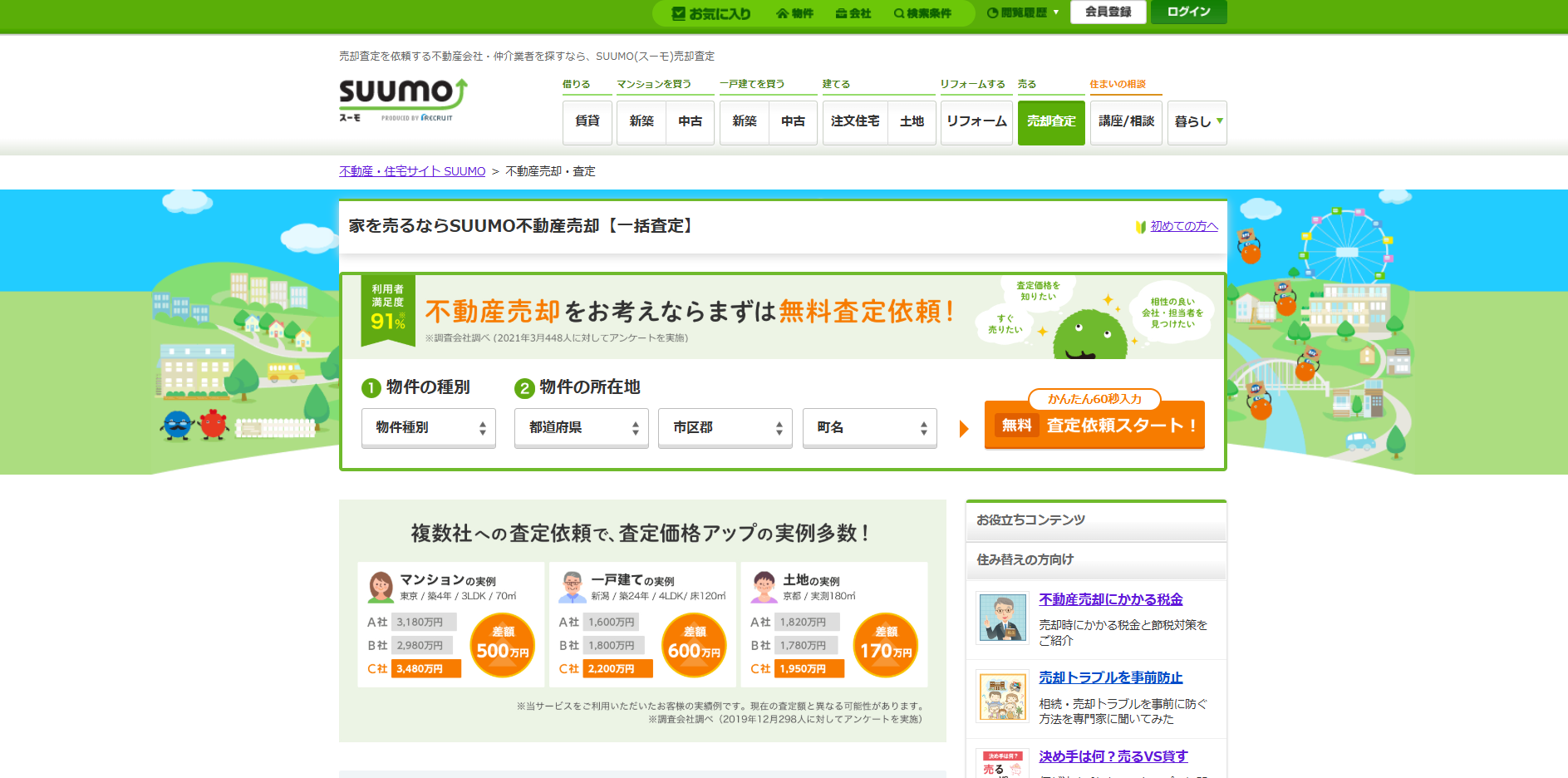Click the 家を売るならSUUMO不動産売却 page heading
1568x778 pixels.
[523, 226]
